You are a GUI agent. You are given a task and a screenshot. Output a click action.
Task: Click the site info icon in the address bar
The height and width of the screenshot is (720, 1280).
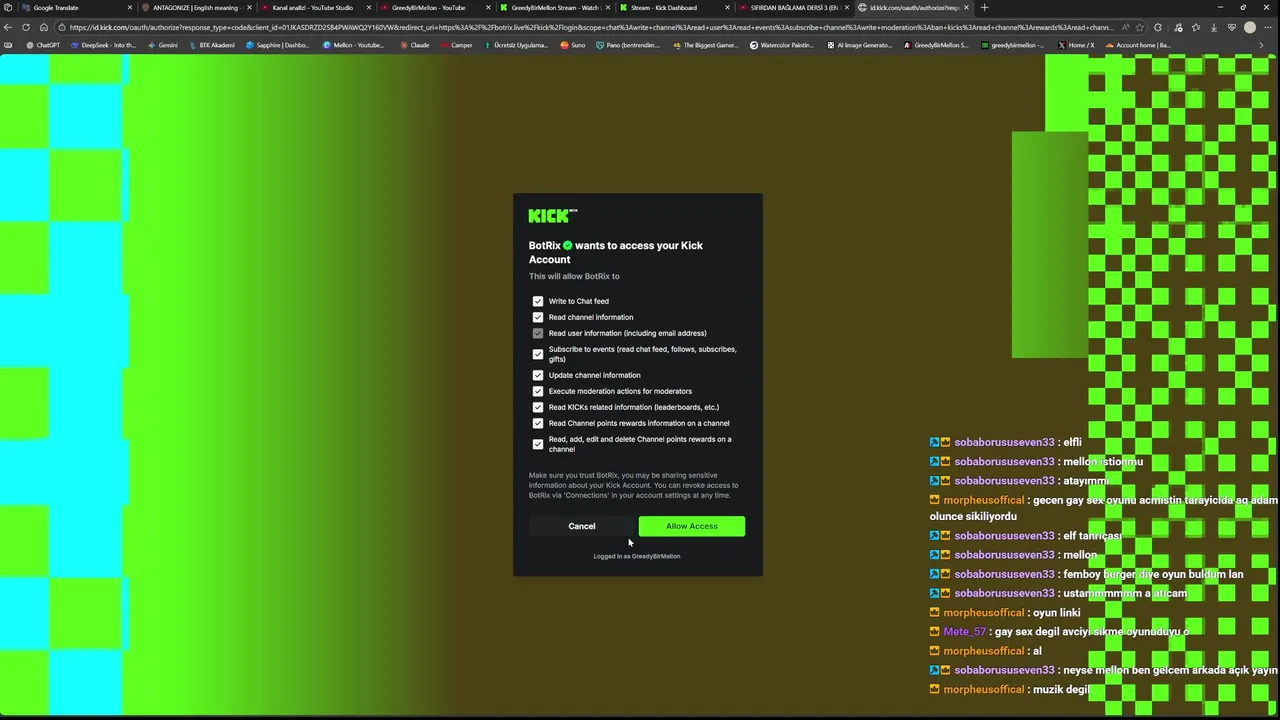click(x=62, y=27)
